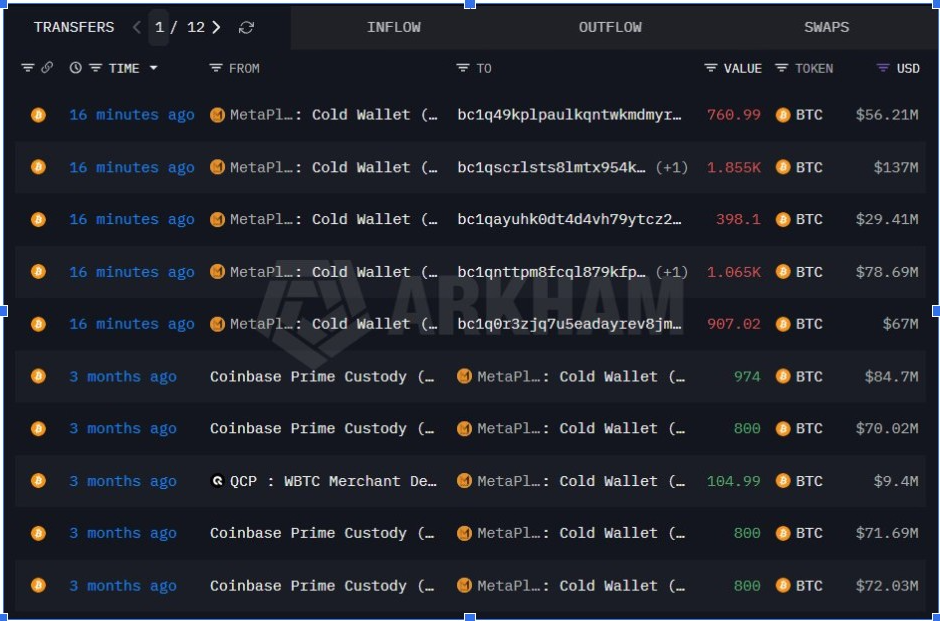Screen dimensions: 940x621
Task: Expand (+1) next to bc1qnttpm8fcql879kfp
Action: 671,272
